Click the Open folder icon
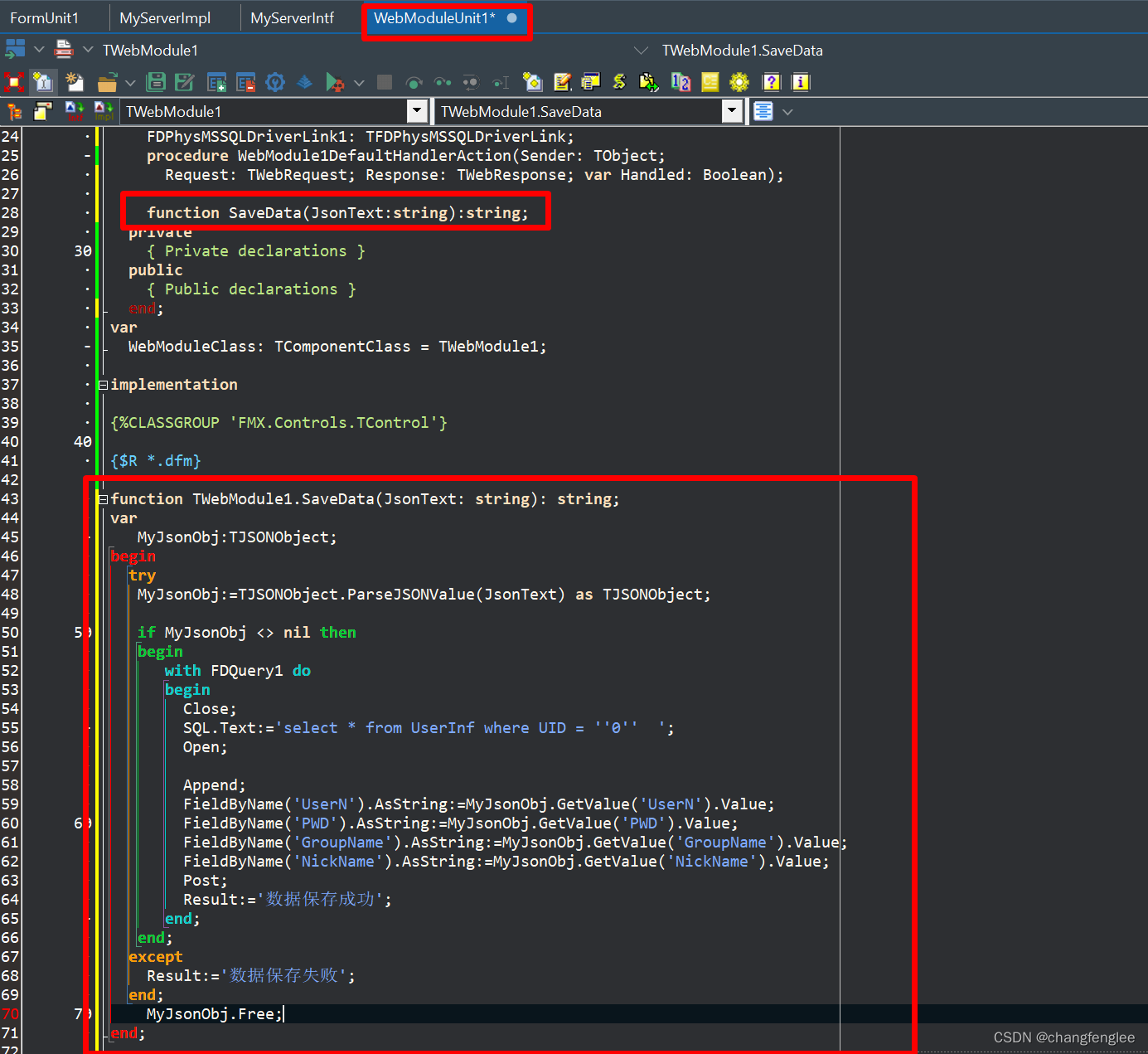The width and height of the screenshot is (1148, 1054). tap(107, 82)
